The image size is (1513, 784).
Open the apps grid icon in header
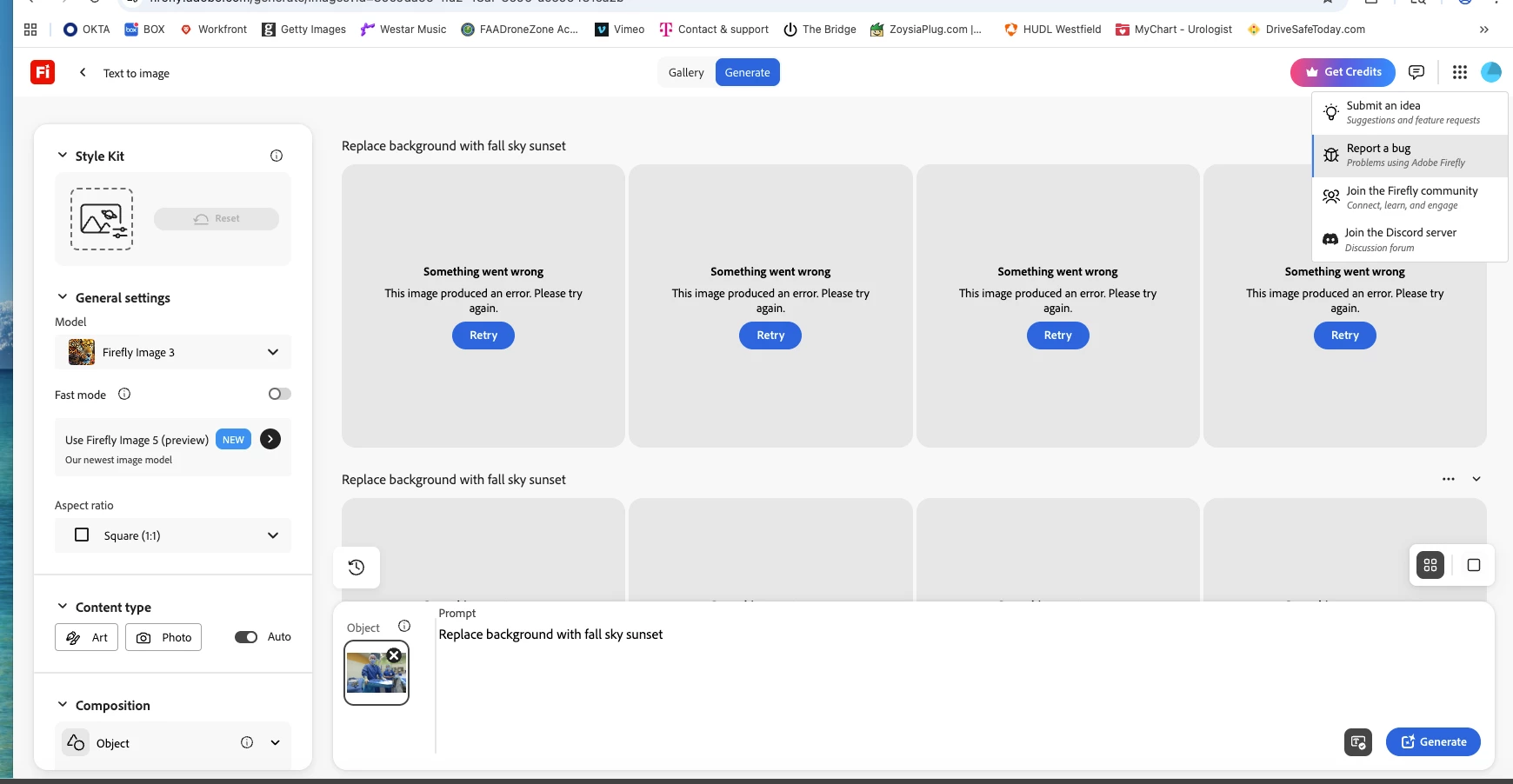1460,72
